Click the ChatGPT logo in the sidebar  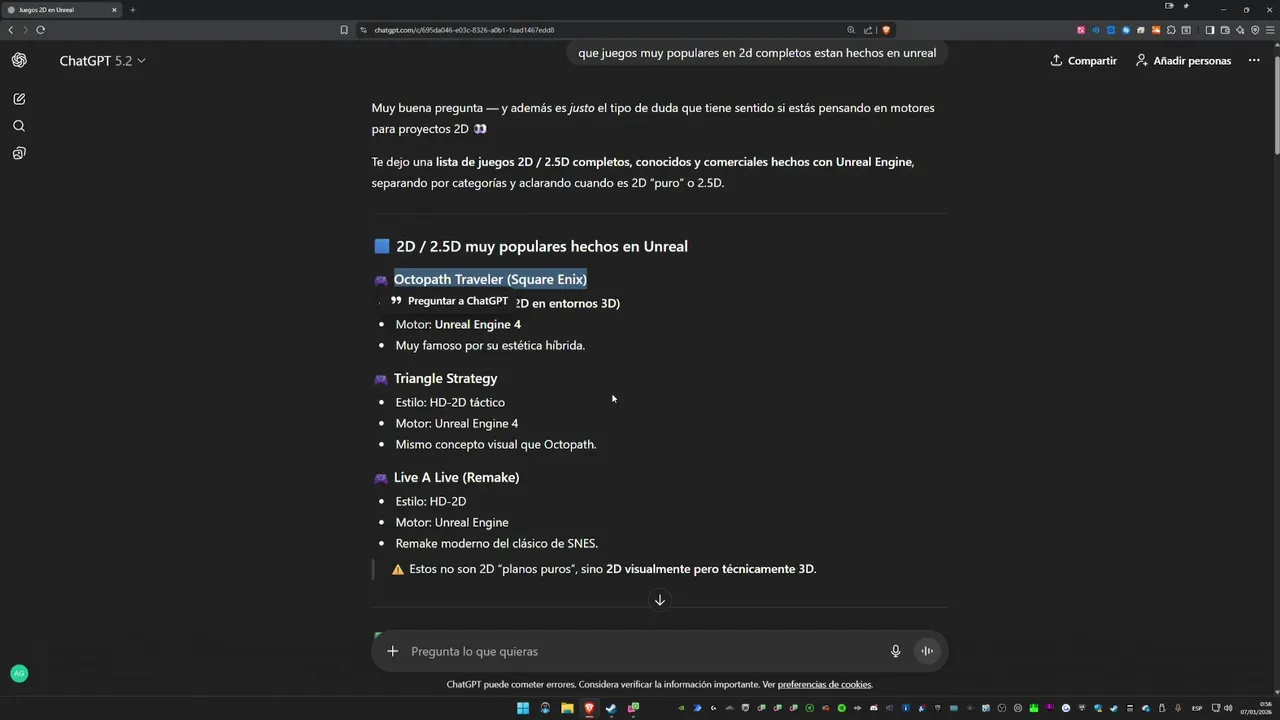coord(19,60)
